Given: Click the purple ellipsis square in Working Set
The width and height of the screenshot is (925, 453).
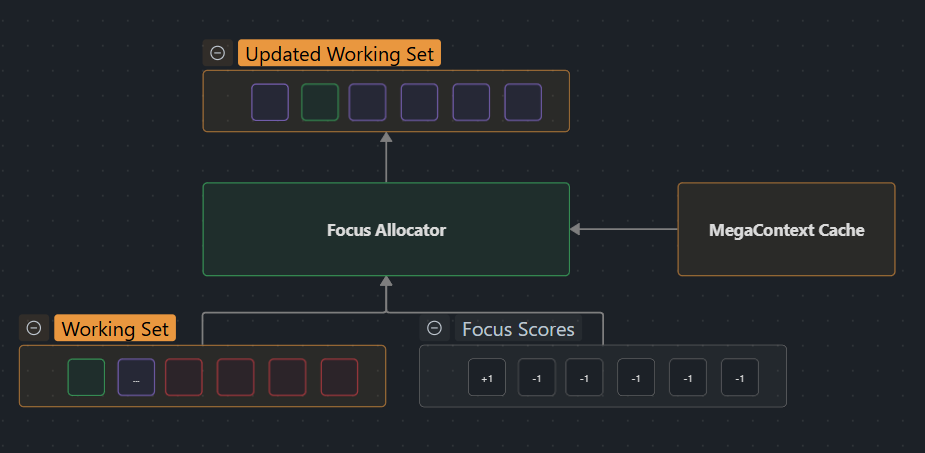Looking at the screenshot, I should 136,377.
